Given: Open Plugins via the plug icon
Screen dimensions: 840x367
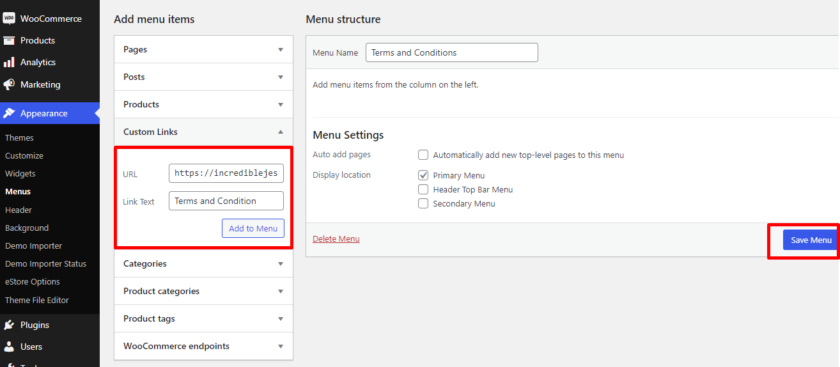Looking at the screenshot, I should 9,325.
